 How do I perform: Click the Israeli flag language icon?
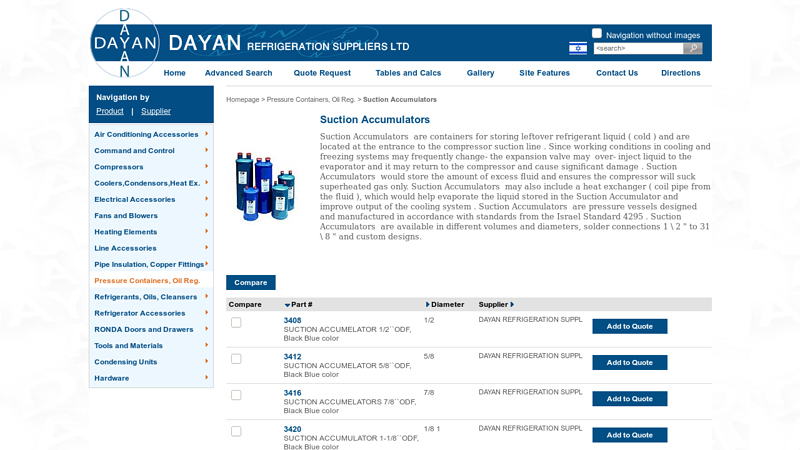click(578, 48)
